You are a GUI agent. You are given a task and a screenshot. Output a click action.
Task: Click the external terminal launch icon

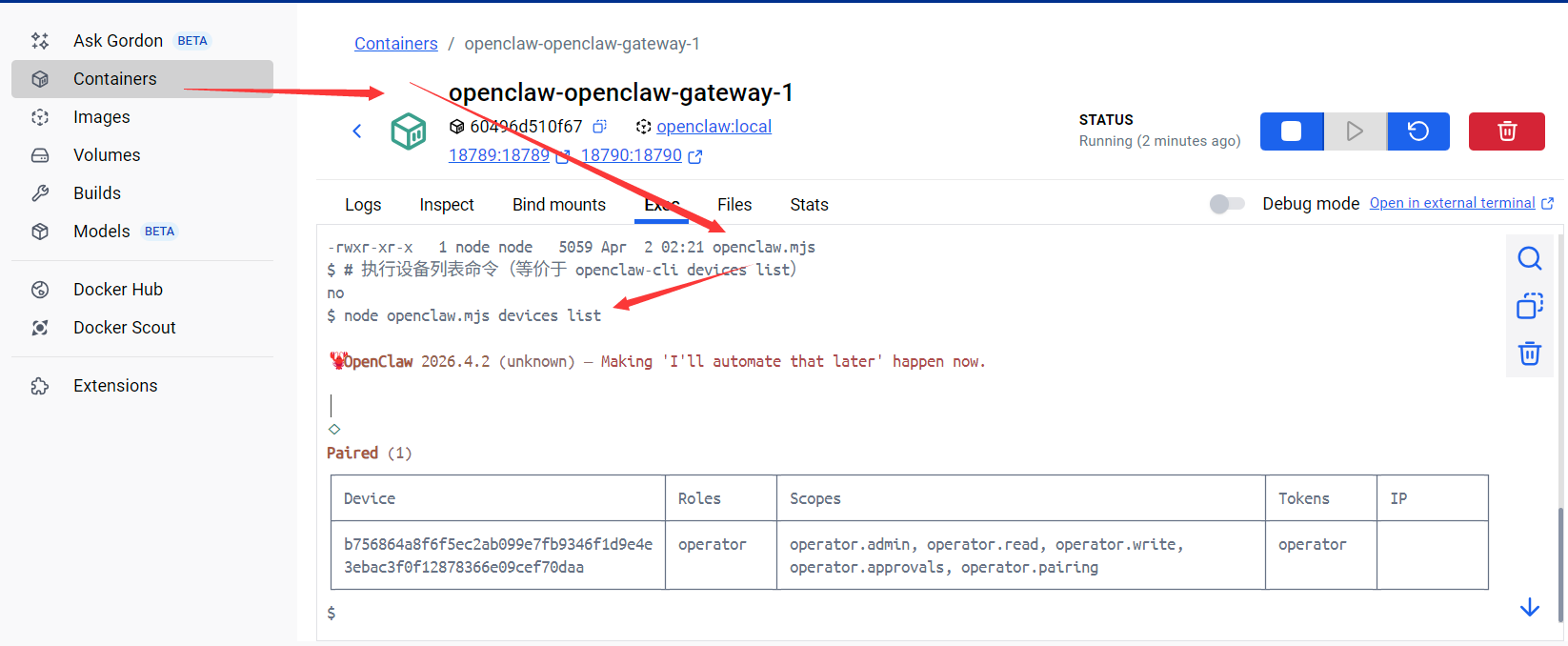point(1547,203)
